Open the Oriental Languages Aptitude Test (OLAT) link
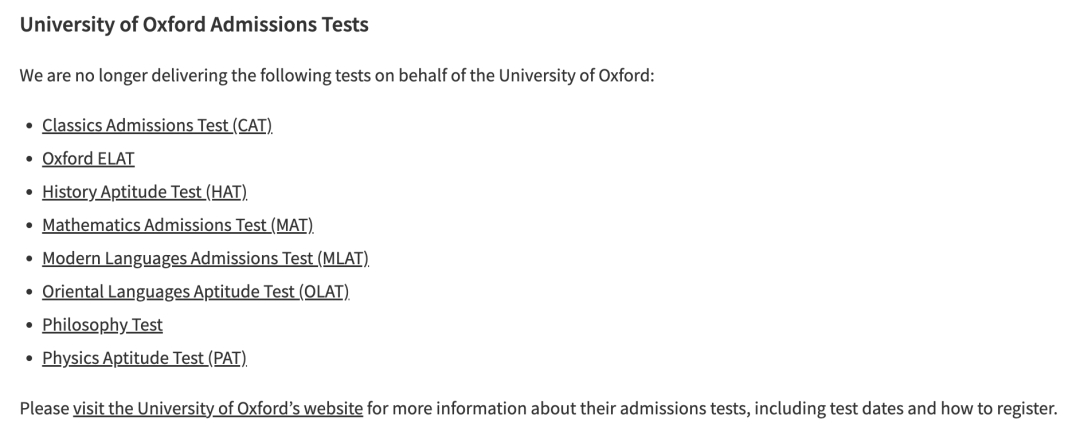This screenshot has height=439, width=1080. pyautogui.click(x=196, y=292)
